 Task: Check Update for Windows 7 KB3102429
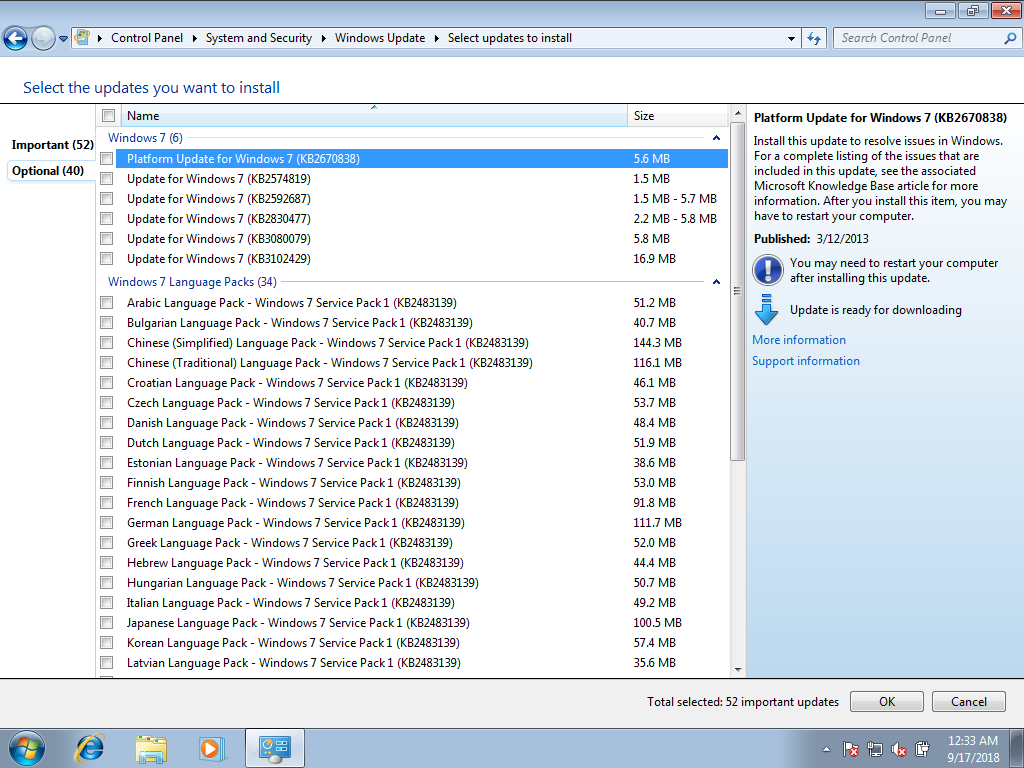pyautogui.click(x=106, y=259)
